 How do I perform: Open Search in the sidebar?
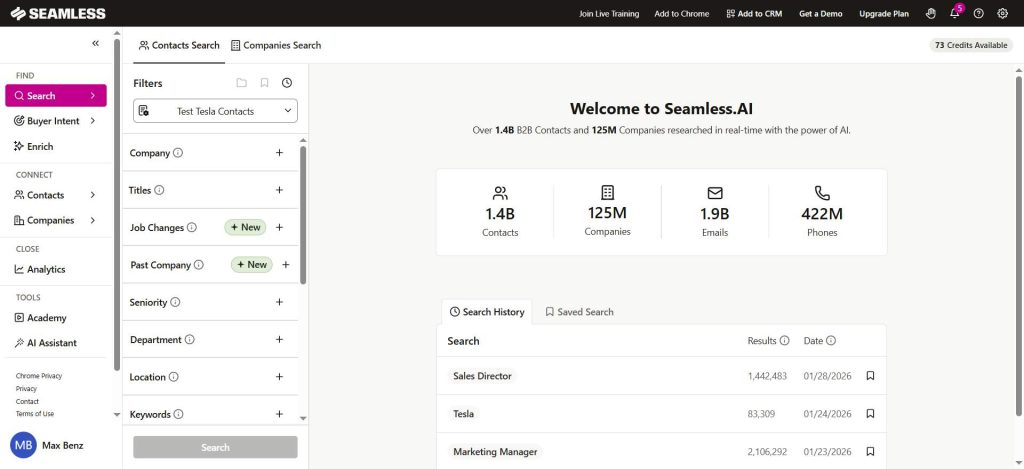coord(56,95)
